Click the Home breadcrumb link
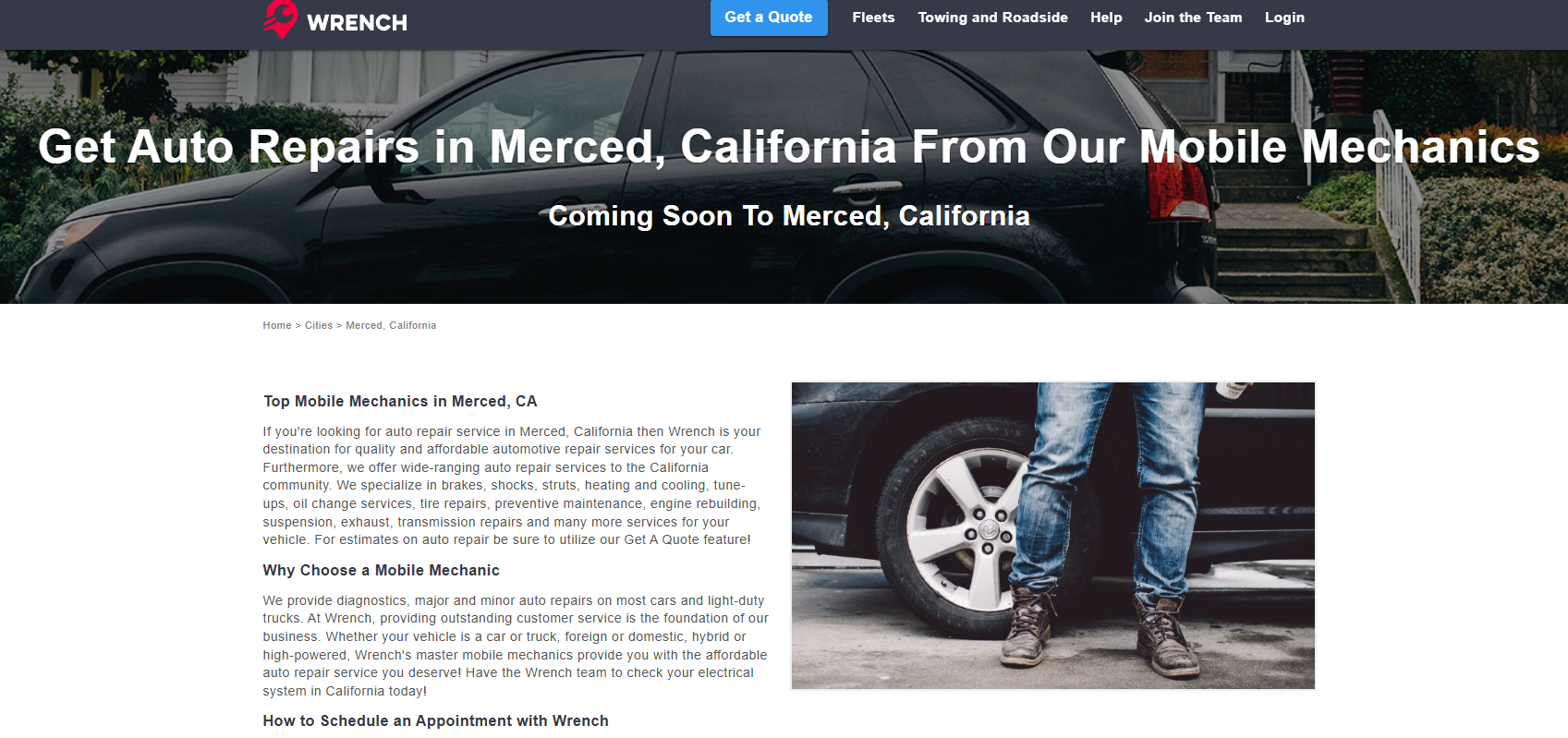 point(277,325)
